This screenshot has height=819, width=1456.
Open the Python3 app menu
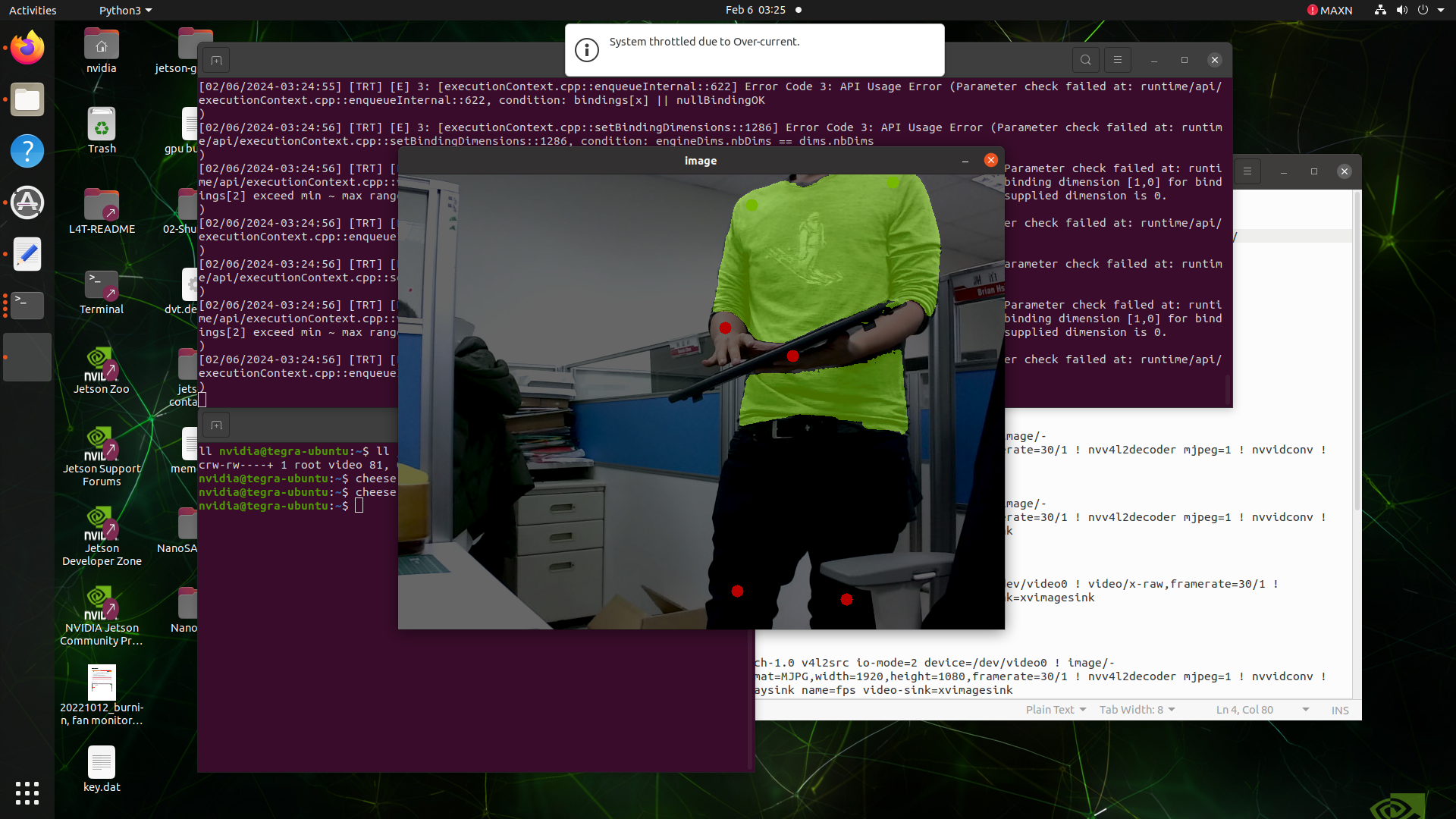pyautogui.click(x=125, y=10)
